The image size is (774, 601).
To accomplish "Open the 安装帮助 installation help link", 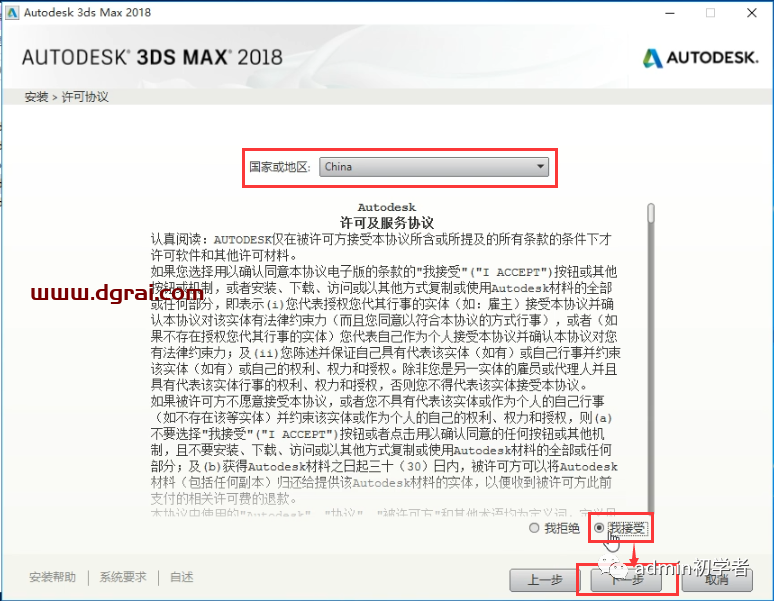I will pos(52,577).
